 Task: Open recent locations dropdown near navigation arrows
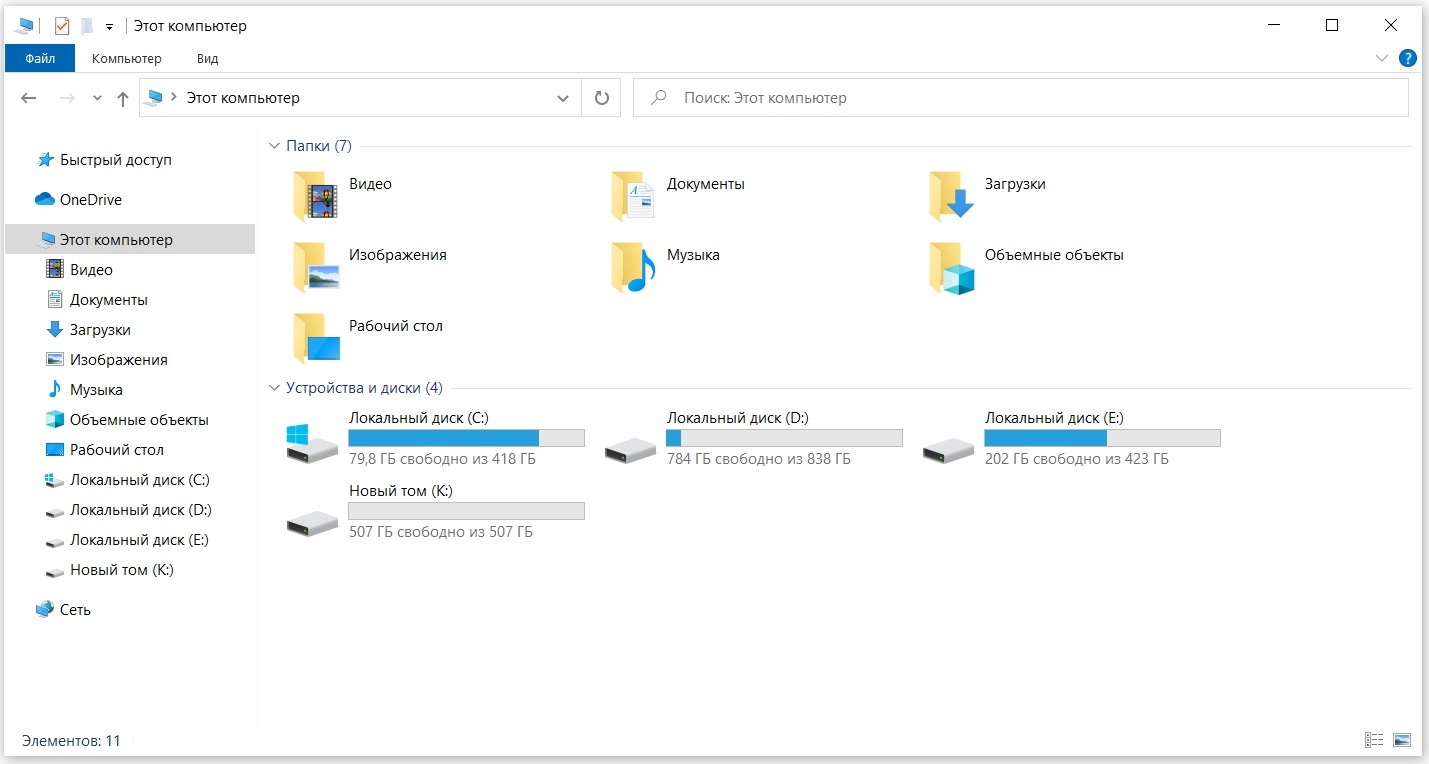point(97,98)
